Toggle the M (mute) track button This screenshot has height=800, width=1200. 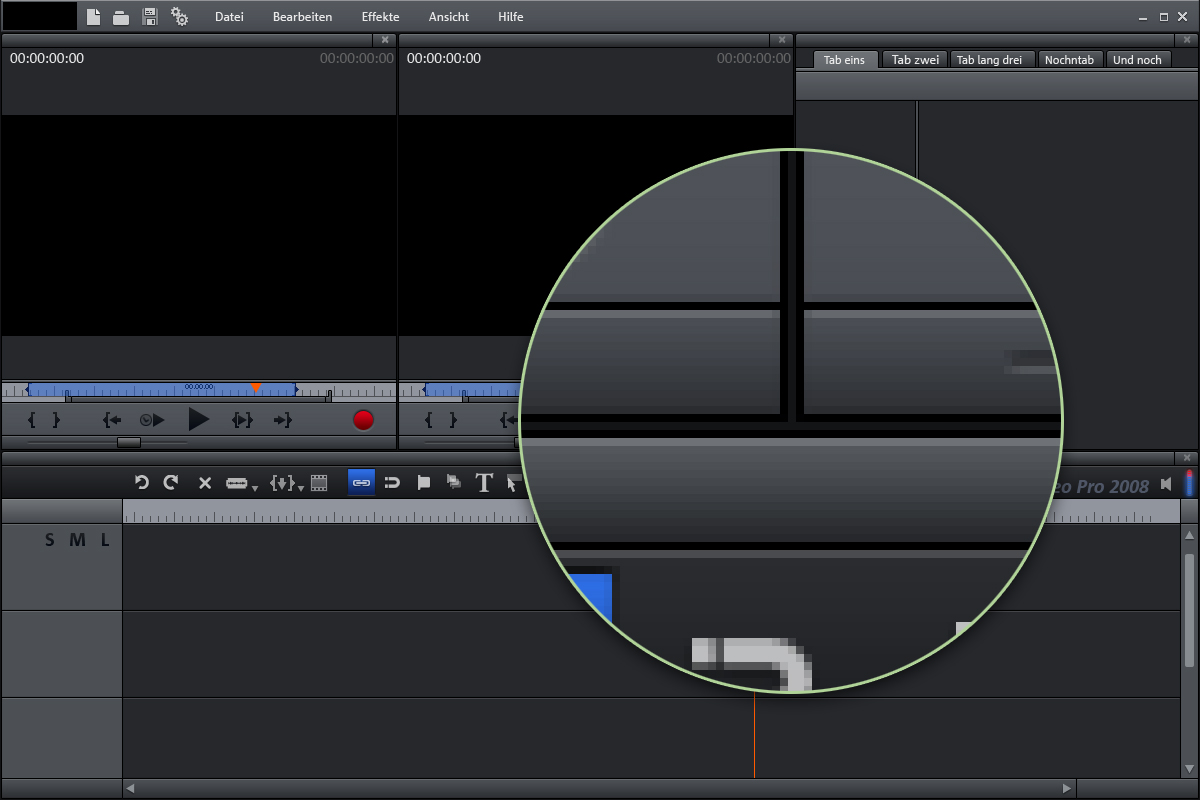tap(77, 541)
